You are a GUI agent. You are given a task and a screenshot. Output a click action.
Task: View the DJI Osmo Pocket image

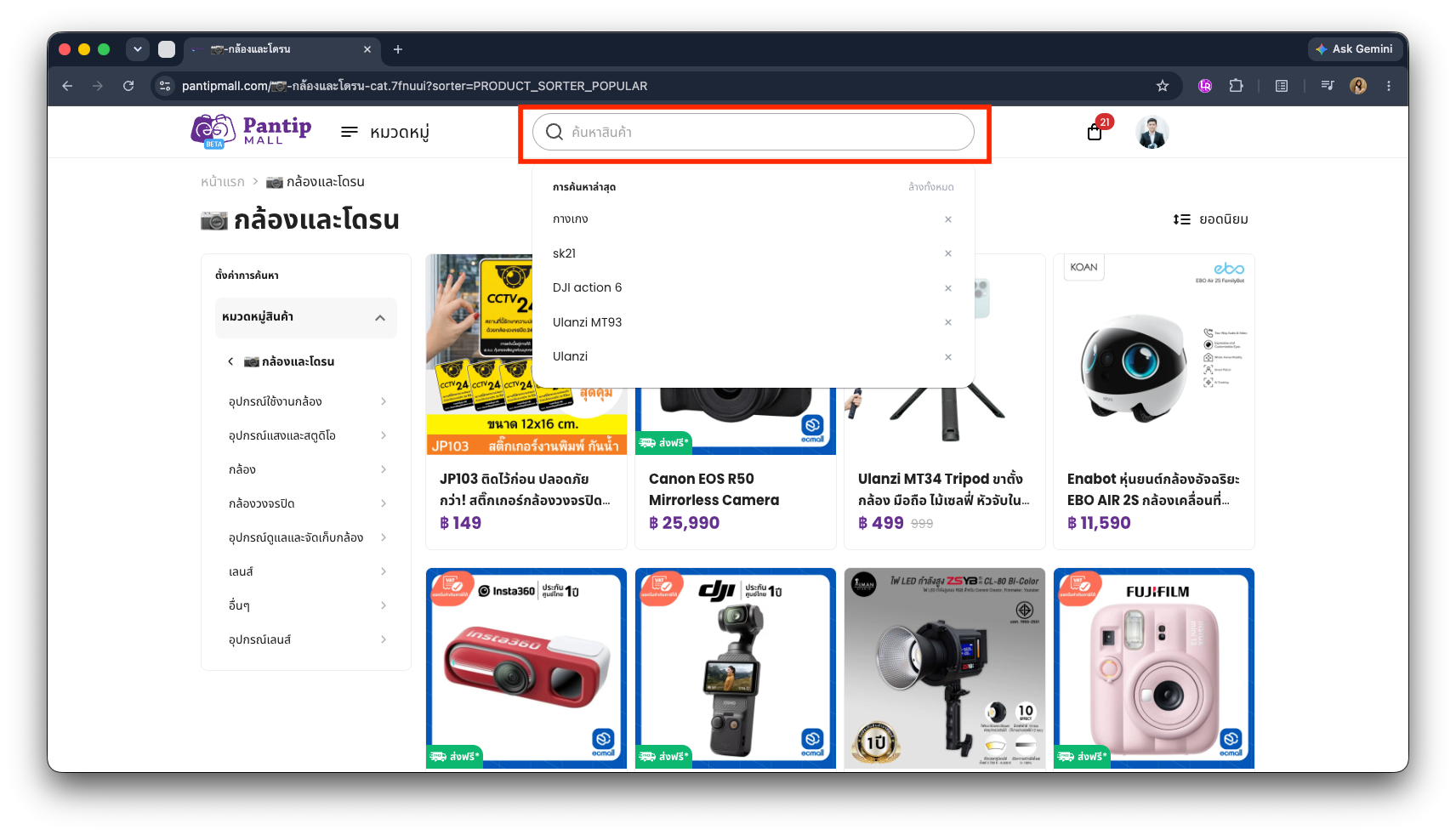[736, 668]
